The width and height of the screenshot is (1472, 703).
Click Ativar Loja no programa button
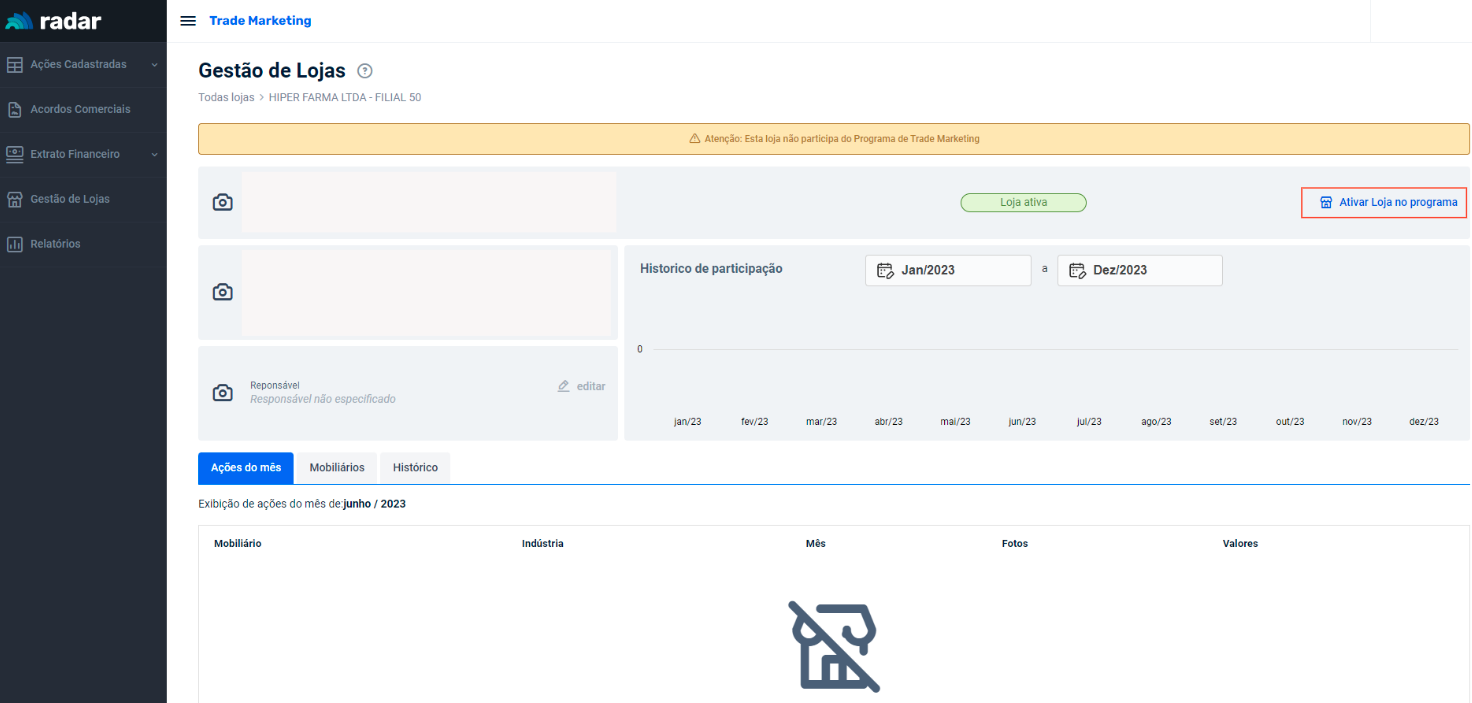tap(1384, 202)
